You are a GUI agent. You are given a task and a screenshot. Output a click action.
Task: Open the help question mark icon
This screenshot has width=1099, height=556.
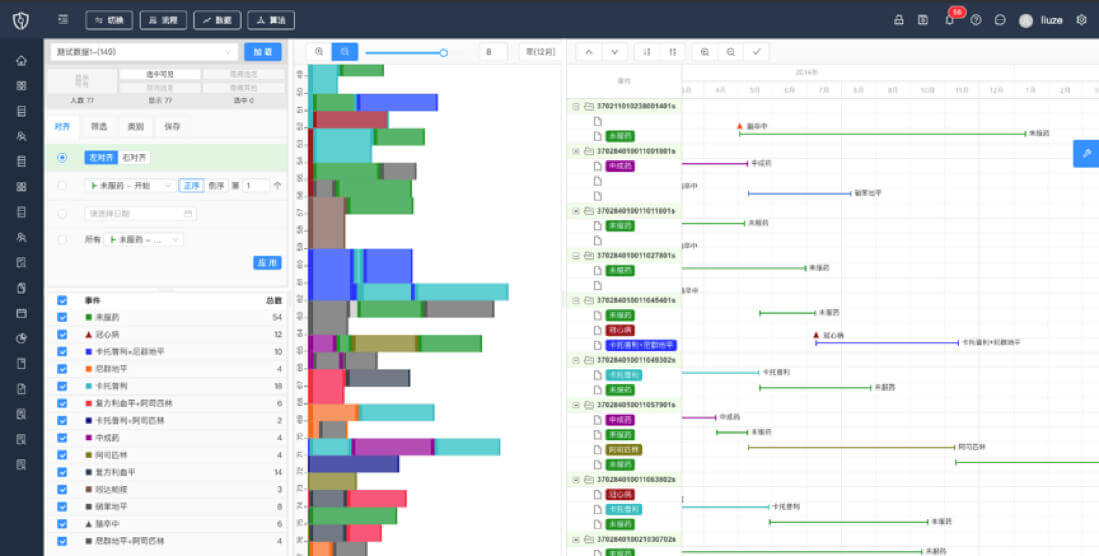point(976,20)
